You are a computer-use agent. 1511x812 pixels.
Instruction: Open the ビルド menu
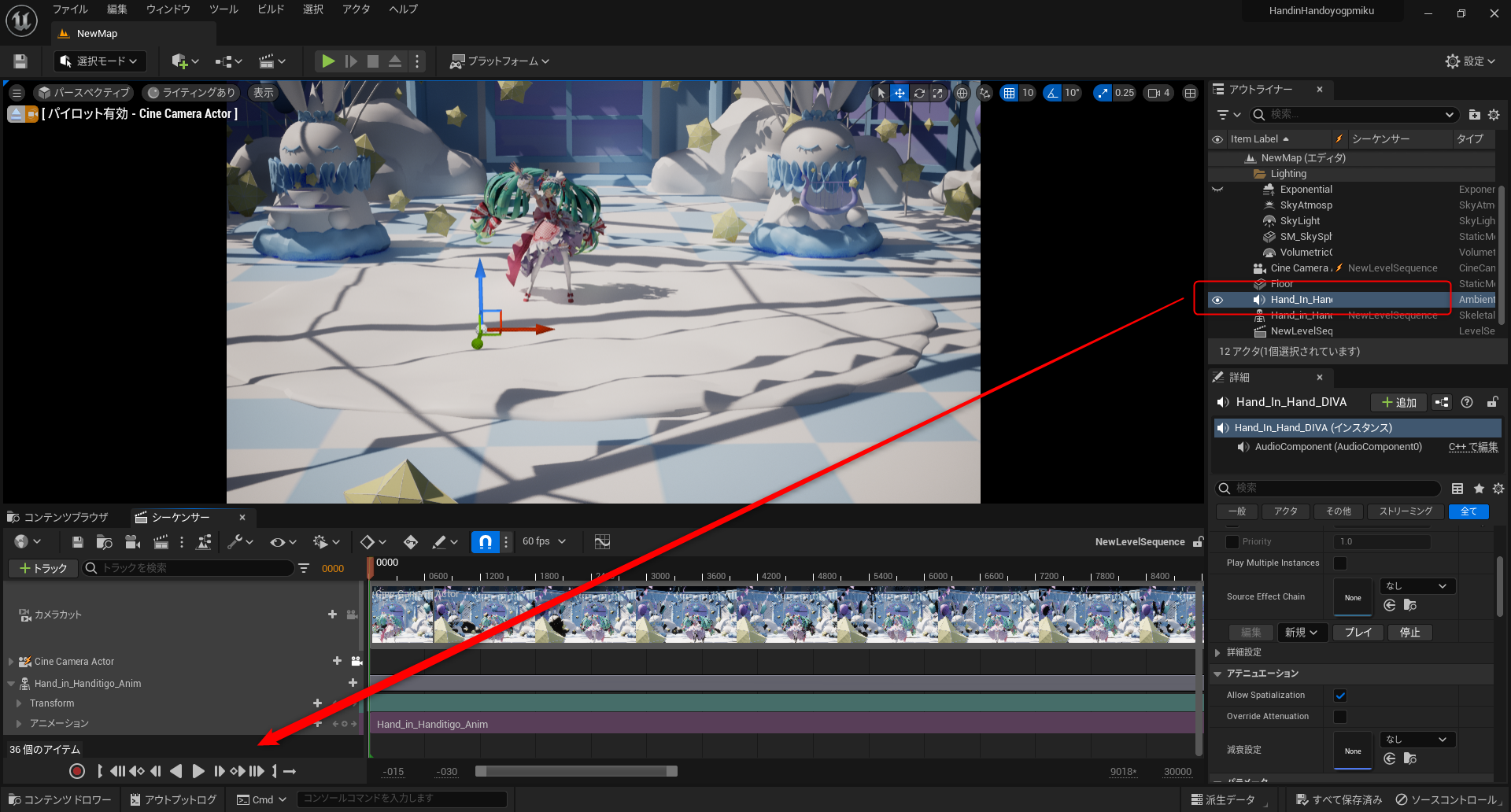click(271, 9)
